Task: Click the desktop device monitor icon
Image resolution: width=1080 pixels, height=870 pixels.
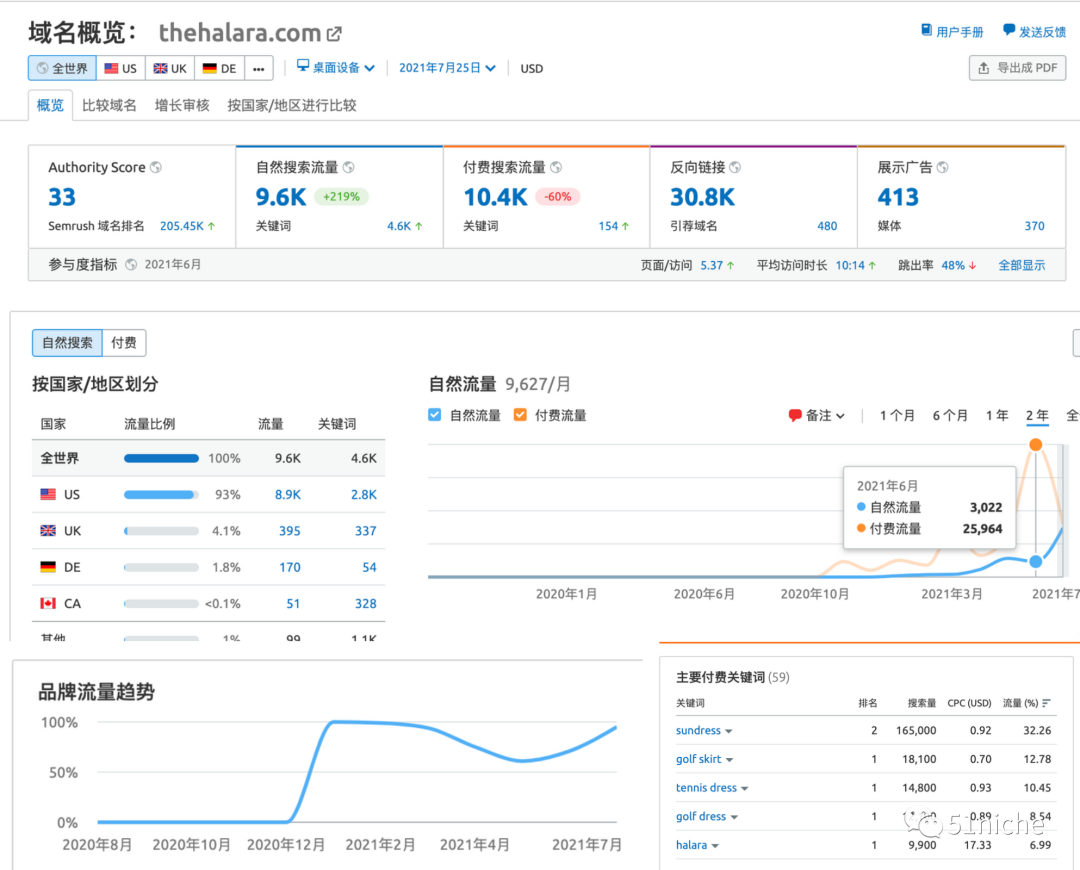Action: click(302, 65)
